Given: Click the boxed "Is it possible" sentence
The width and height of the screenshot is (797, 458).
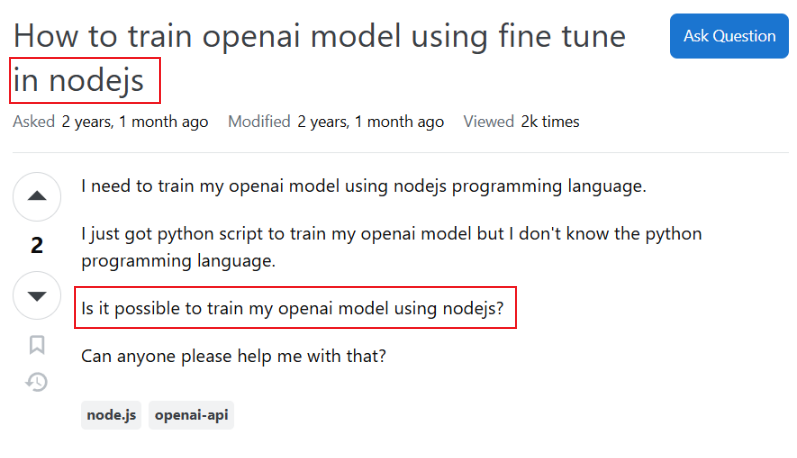Looking at the screenshot, I should click(297, 308).
